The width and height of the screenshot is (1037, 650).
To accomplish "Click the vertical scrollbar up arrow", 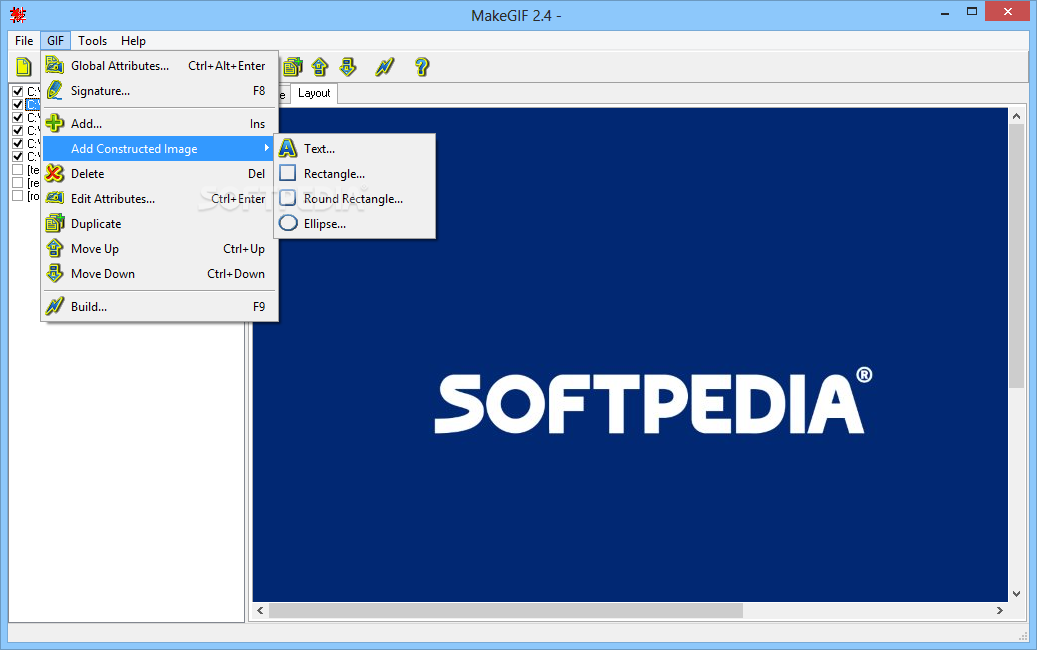I will [x=1016, y=116].
